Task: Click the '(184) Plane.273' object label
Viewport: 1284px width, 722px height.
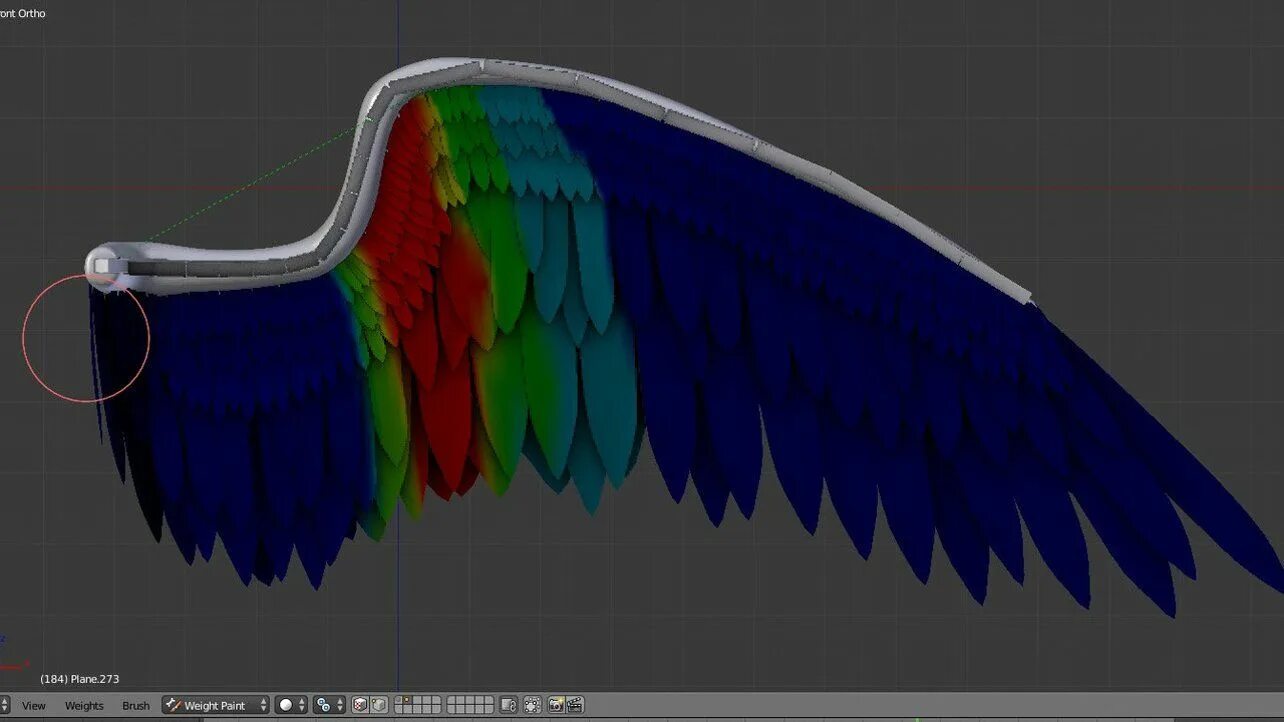Action: tap(79, 679)
